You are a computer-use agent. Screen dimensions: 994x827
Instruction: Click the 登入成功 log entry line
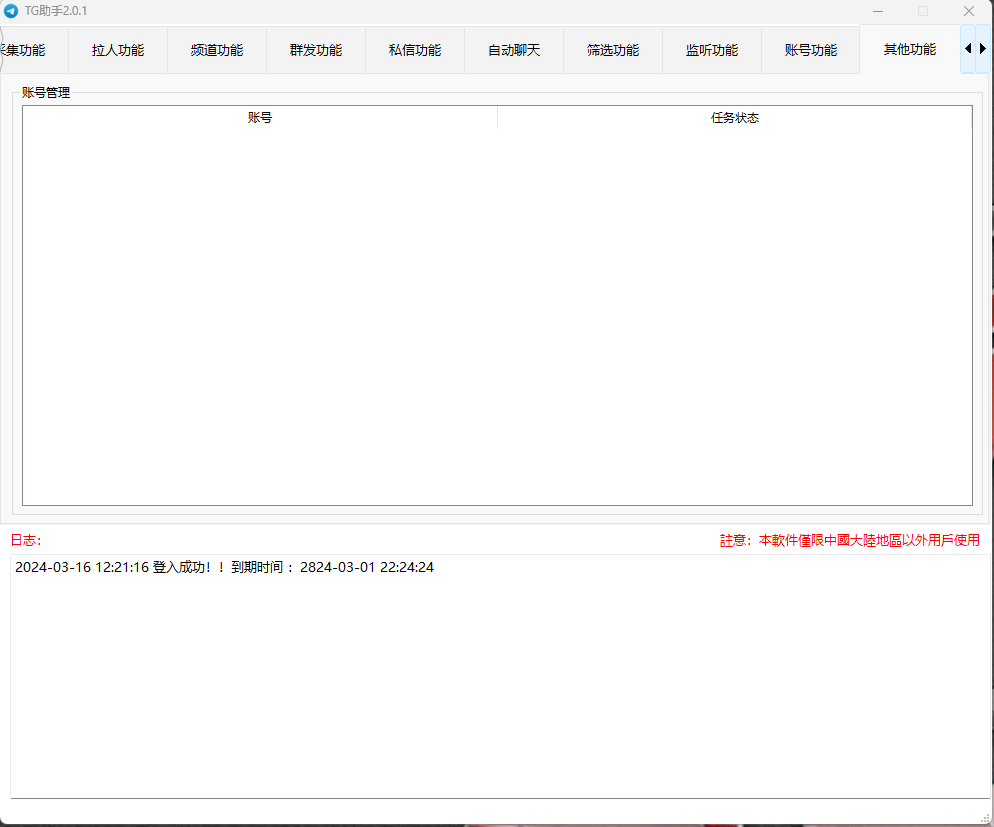tap(224, 568)
